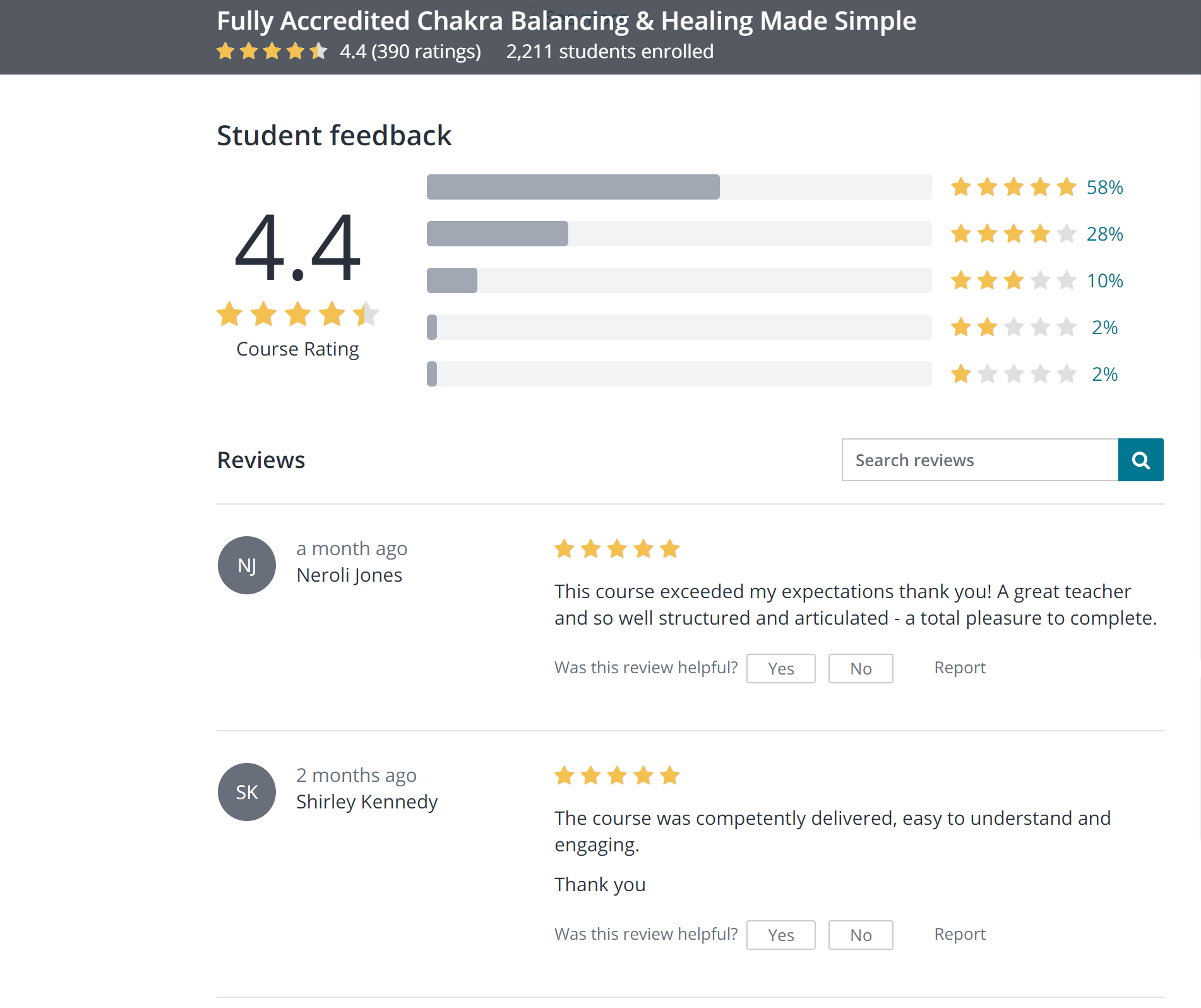1201x1008 pixels.
Task: Click the four-star rating filter stars
Action: (x=1013, y=234)
